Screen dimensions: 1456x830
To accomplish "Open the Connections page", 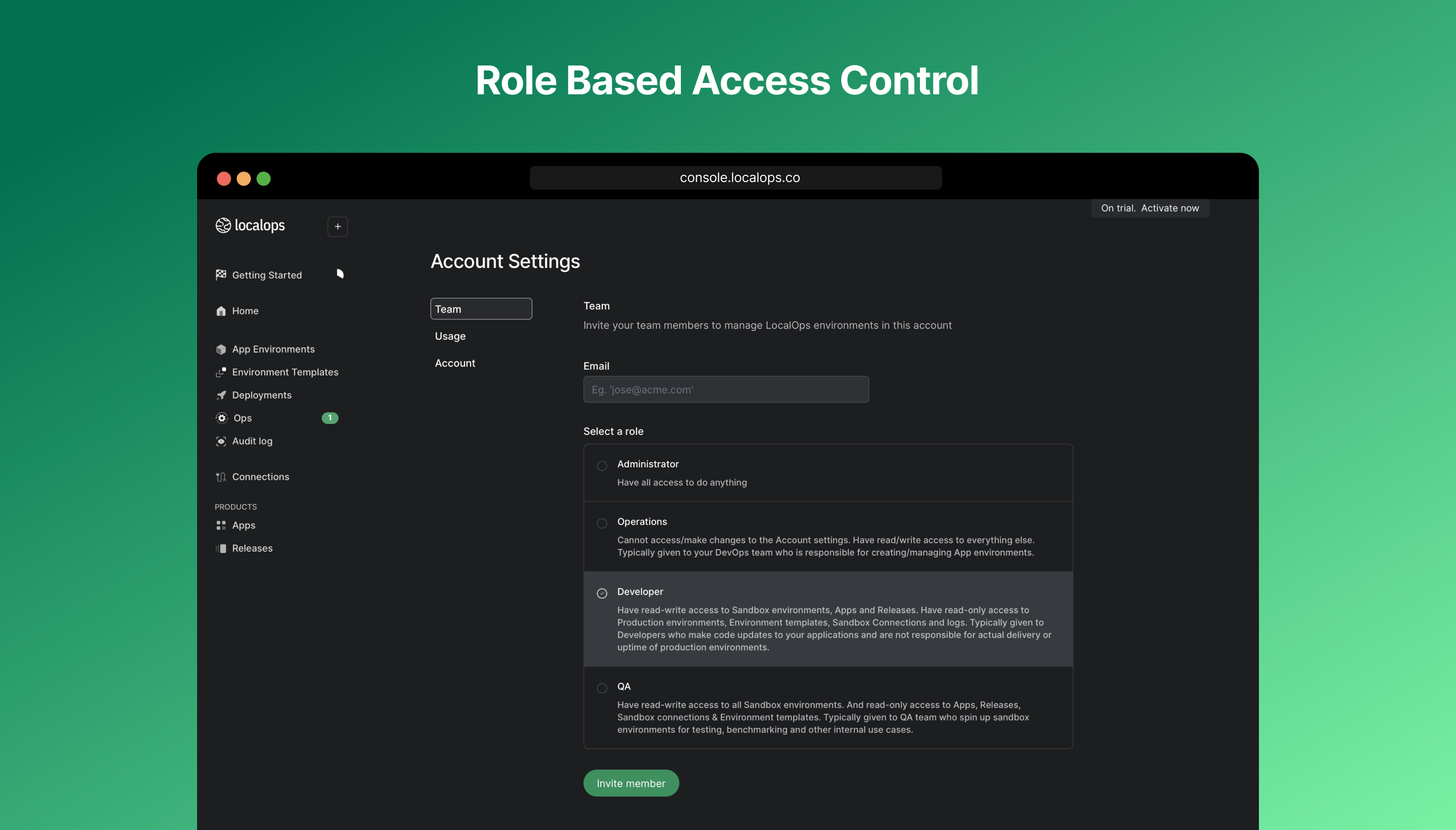I will click(260, 477).
